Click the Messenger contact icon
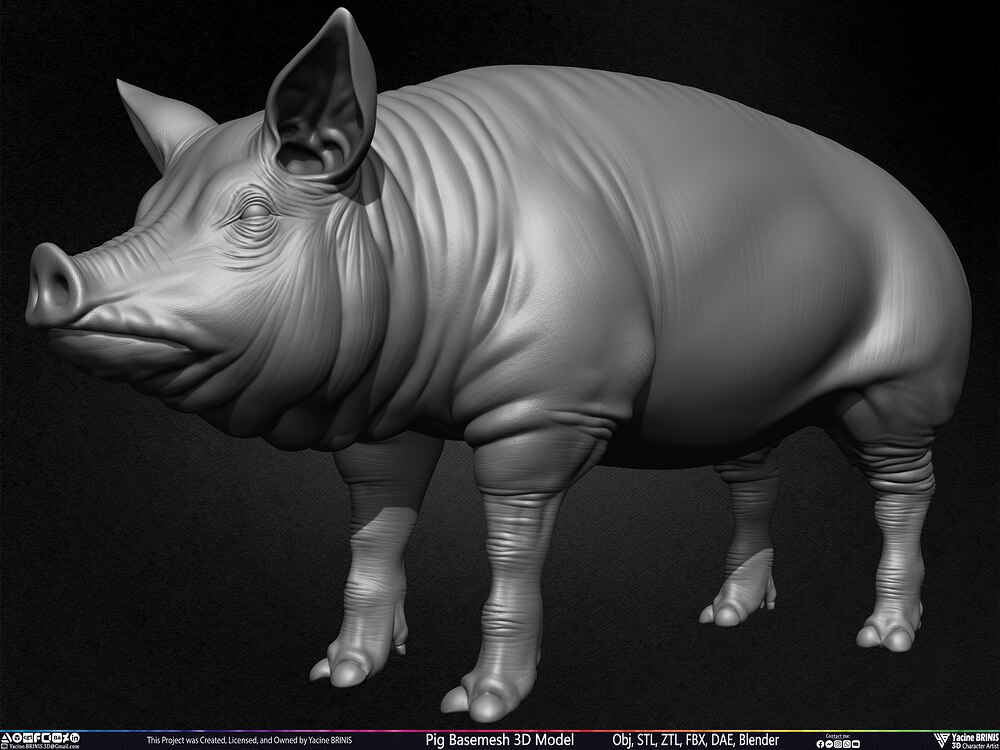 tap(829, 744)
